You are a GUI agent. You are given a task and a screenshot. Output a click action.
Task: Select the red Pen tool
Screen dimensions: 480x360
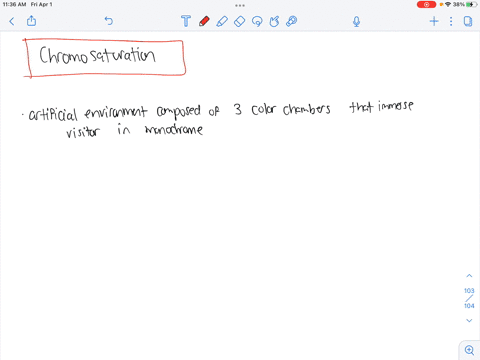(204, 21)
